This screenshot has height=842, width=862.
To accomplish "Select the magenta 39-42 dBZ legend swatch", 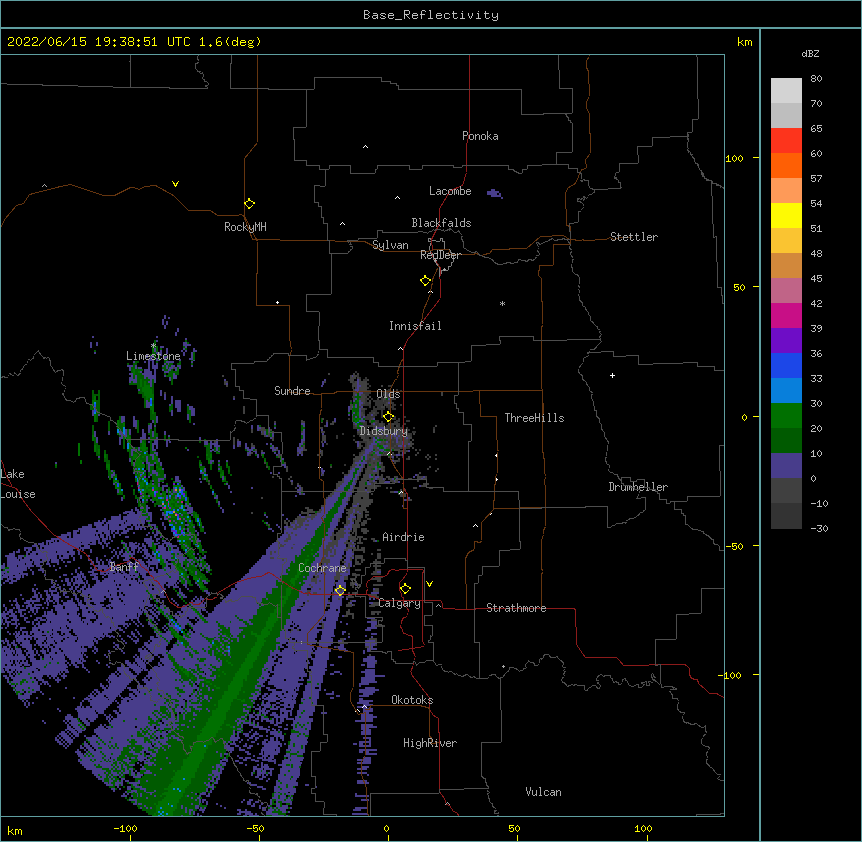I will 786,315.
